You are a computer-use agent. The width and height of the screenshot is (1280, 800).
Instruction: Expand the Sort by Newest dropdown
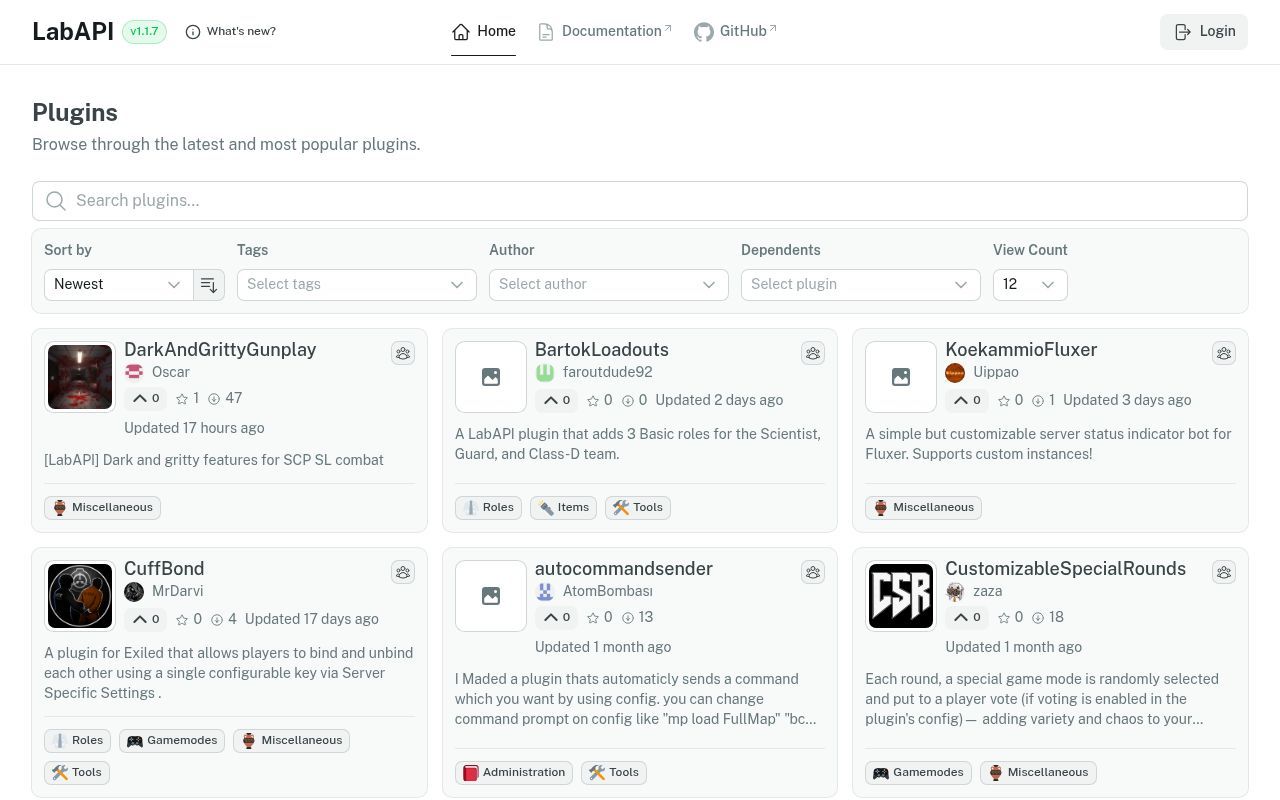[118, 285]
